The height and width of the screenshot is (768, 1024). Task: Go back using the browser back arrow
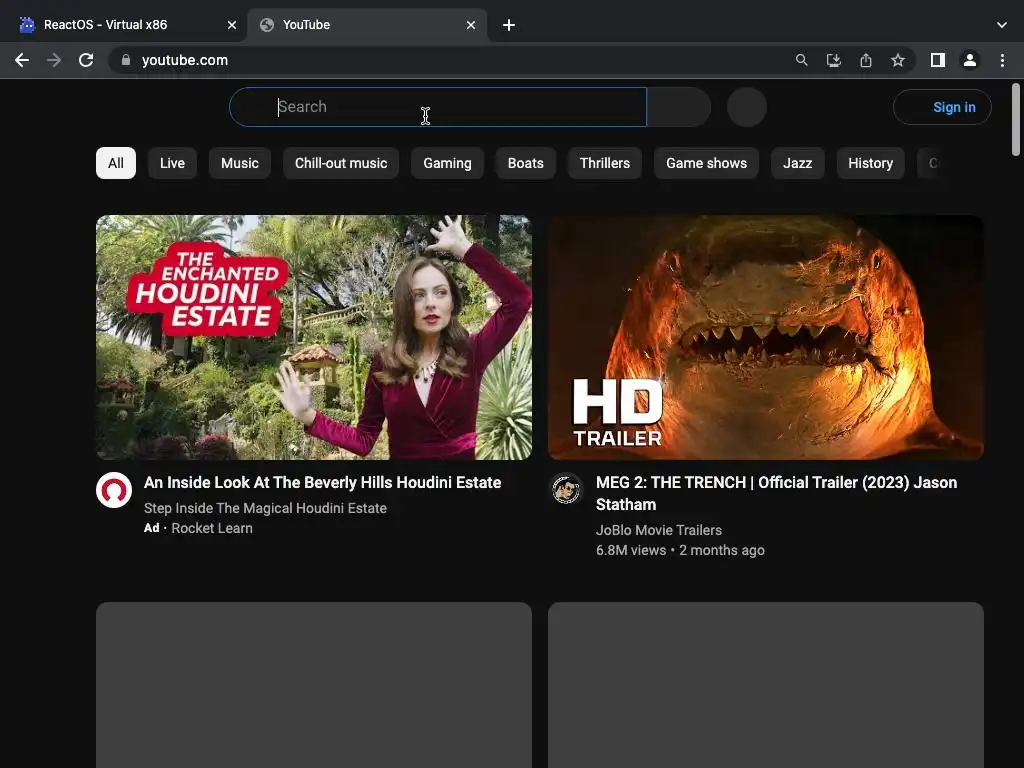(x=22, y=60)
